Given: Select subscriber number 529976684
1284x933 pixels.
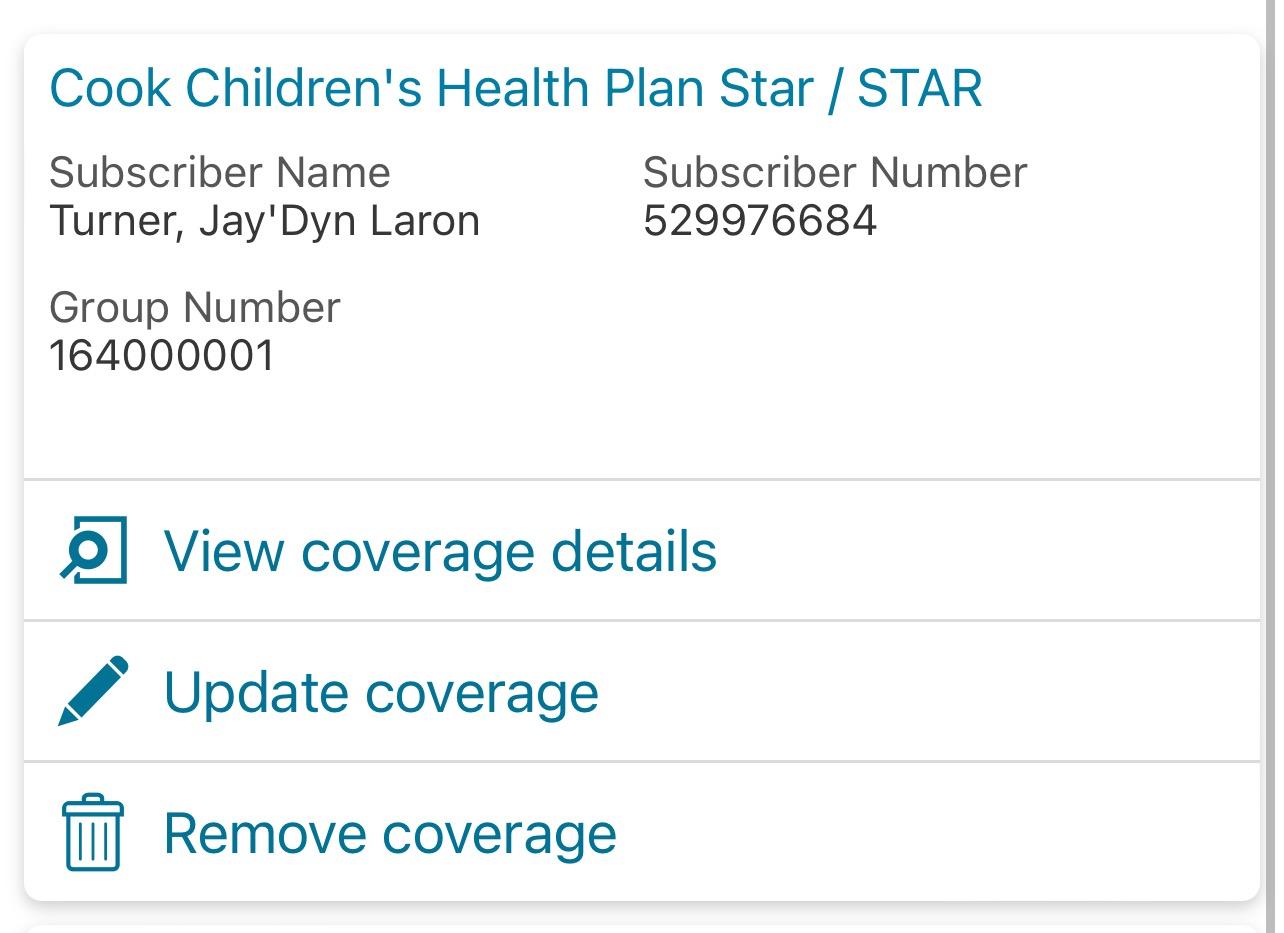Looking at the screenshot, I should click(760, 220).
